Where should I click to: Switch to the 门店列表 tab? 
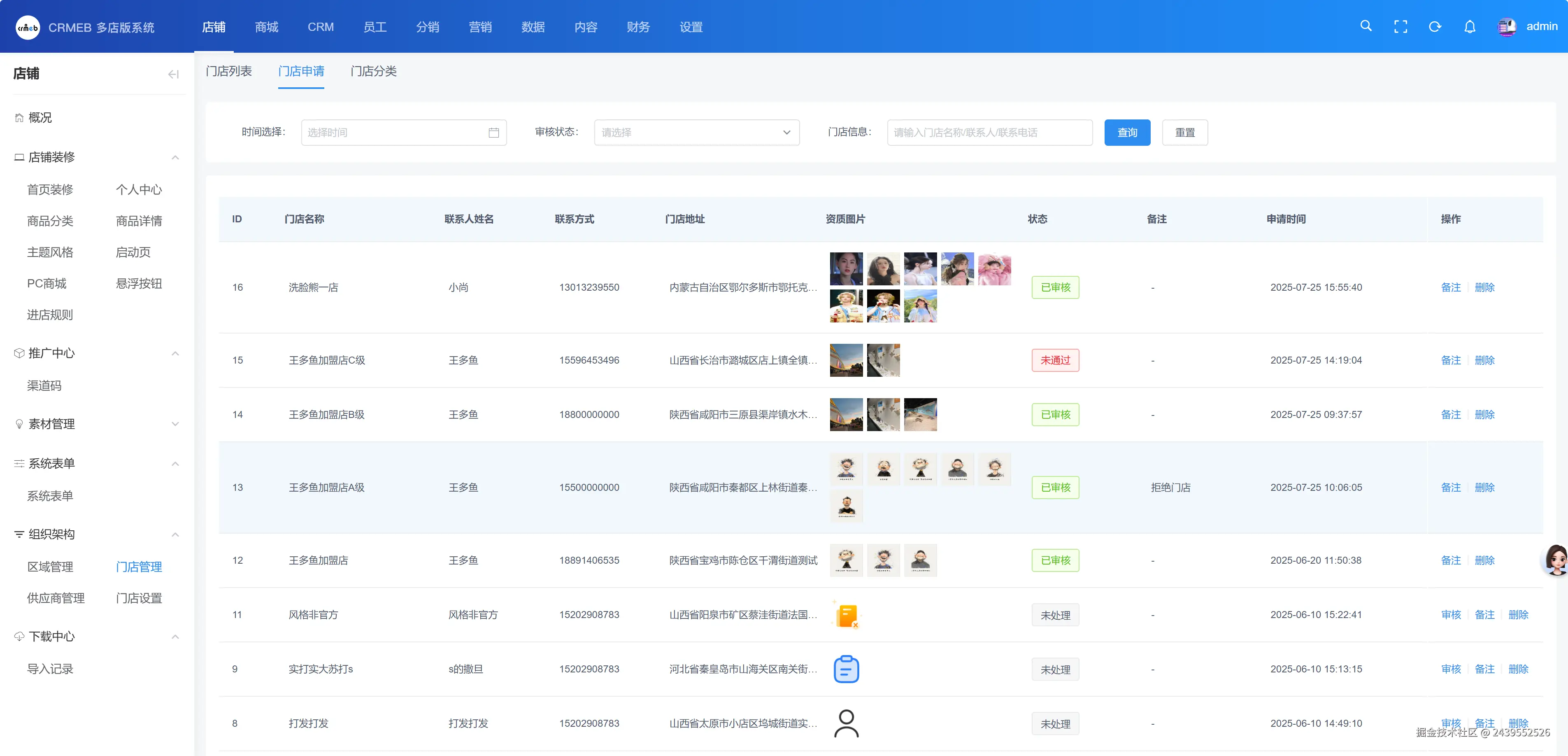point(229,71)
